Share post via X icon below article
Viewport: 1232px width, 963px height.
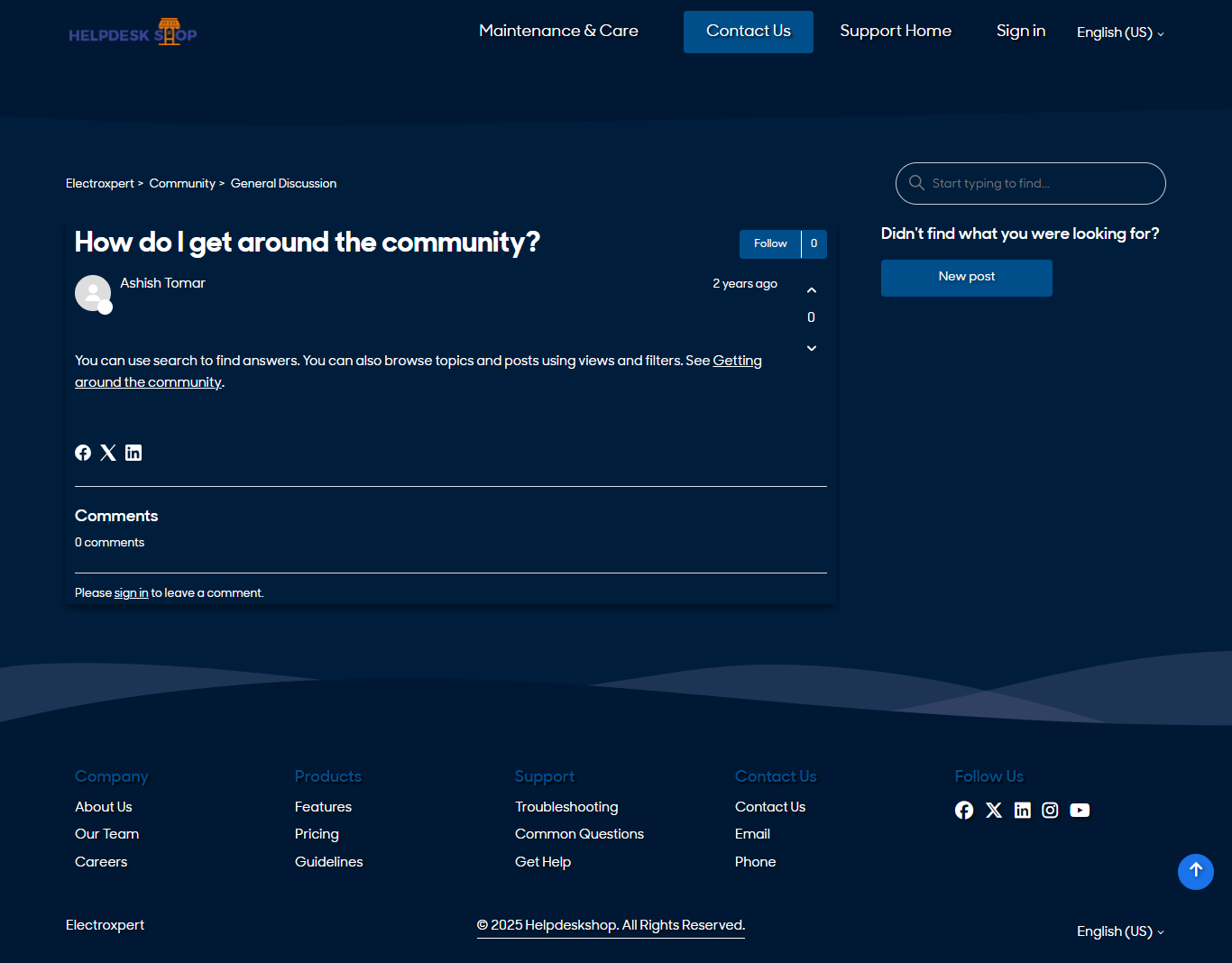(108, 453)
